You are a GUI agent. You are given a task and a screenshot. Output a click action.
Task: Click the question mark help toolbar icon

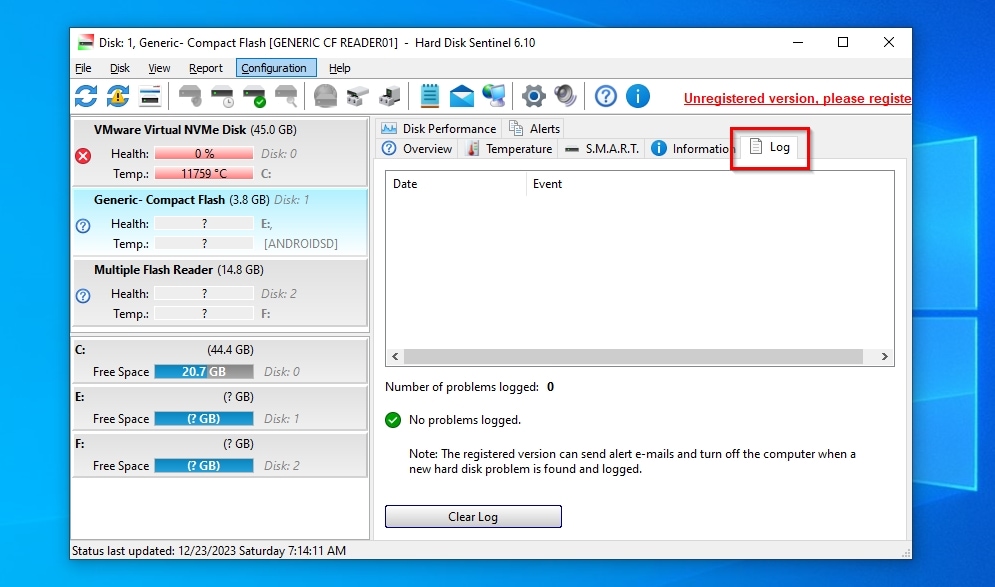click(x=606, y=96)
